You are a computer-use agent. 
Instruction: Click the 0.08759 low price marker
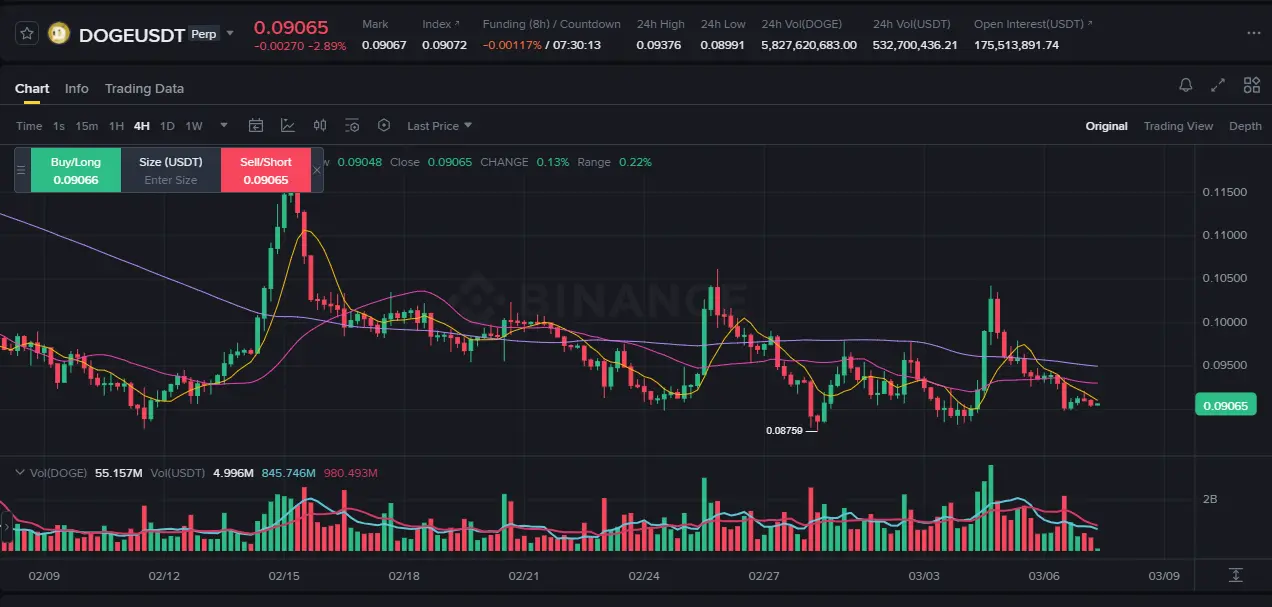pyautogui.click(x=784, y=431)
